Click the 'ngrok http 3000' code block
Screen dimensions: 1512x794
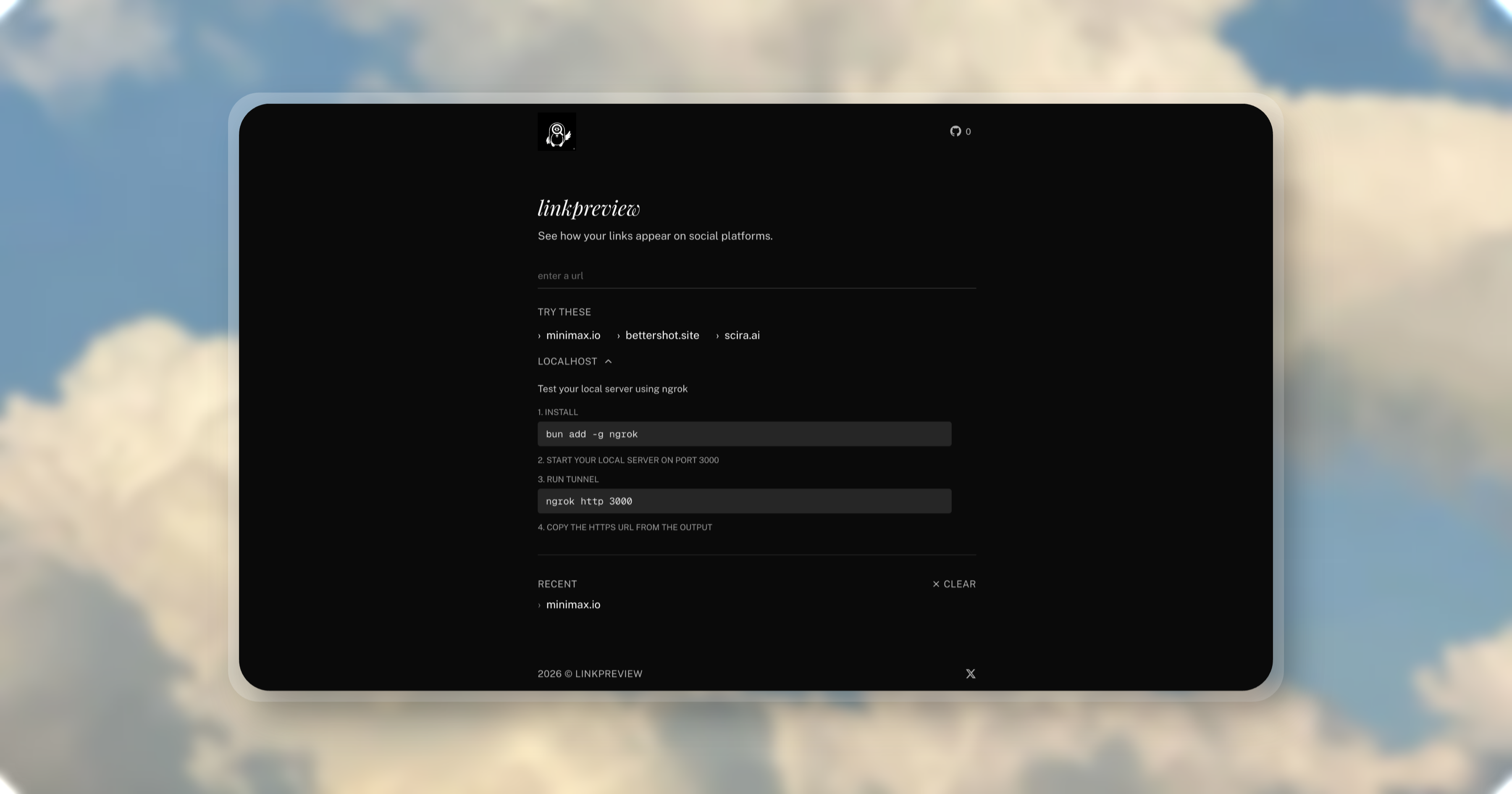point(744,501)
